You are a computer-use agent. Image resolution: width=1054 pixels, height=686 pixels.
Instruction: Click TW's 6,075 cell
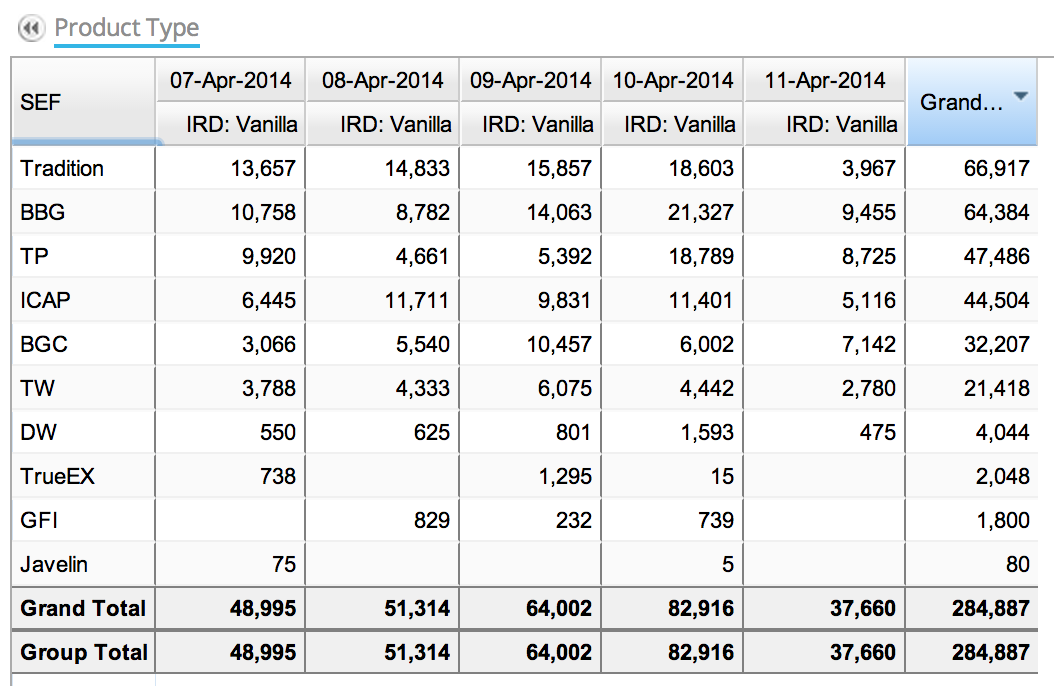point(565,388)
